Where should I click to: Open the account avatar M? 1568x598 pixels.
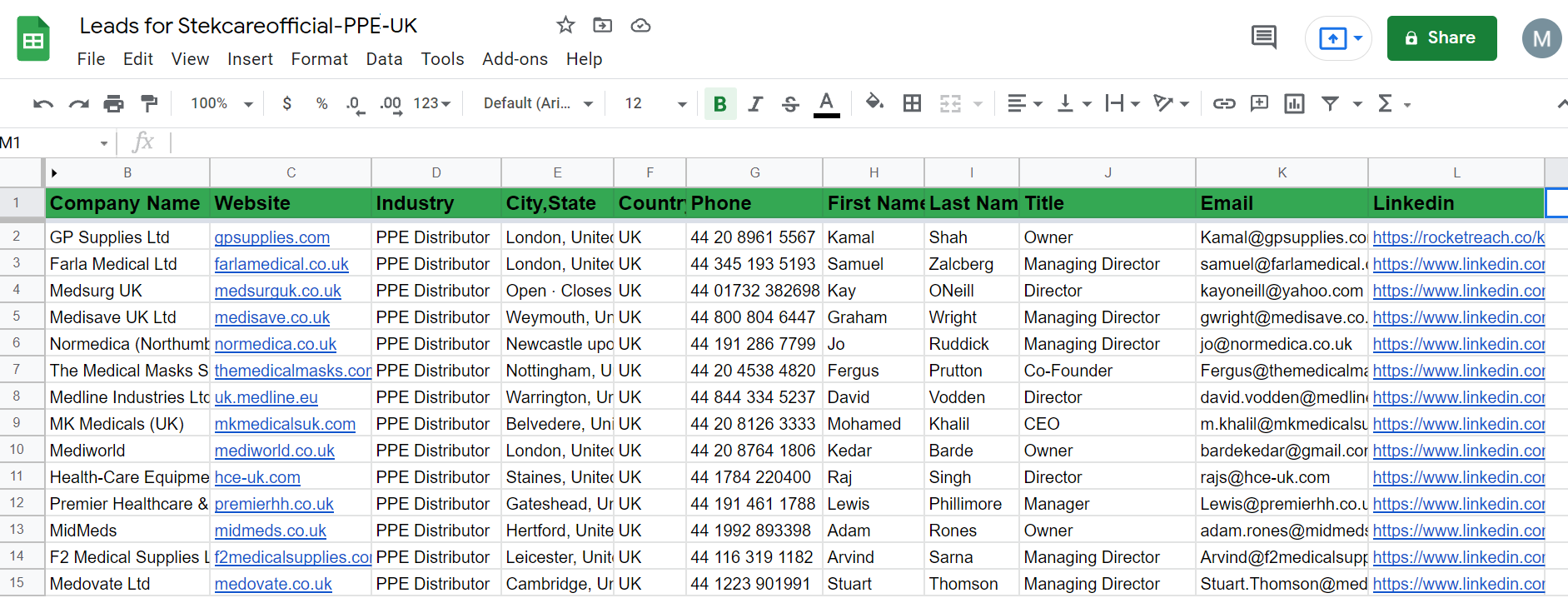click(x=1541, y=38)
